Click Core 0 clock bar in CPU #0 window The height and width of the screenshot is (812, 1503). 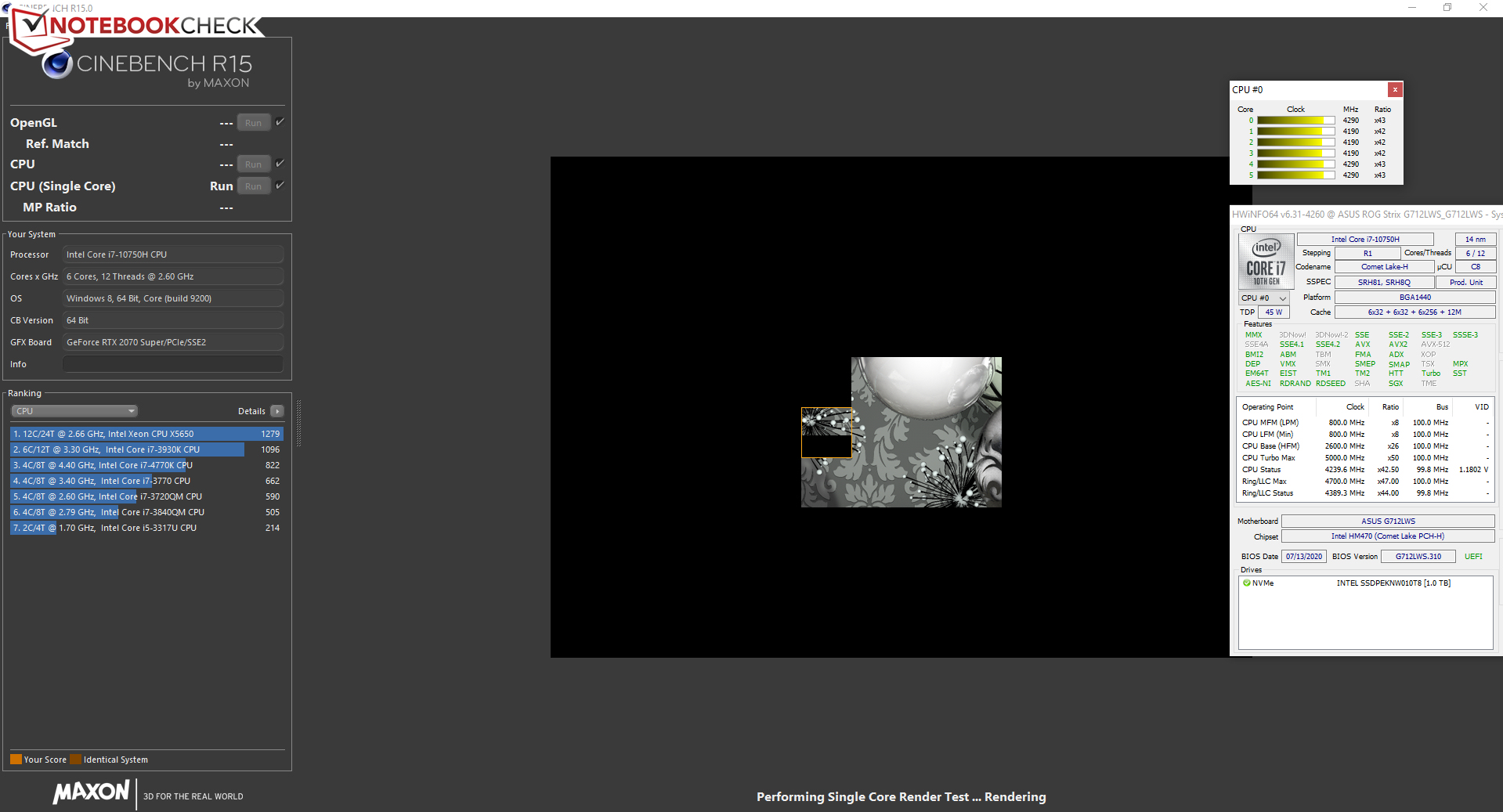click(x=1295, y=121)
